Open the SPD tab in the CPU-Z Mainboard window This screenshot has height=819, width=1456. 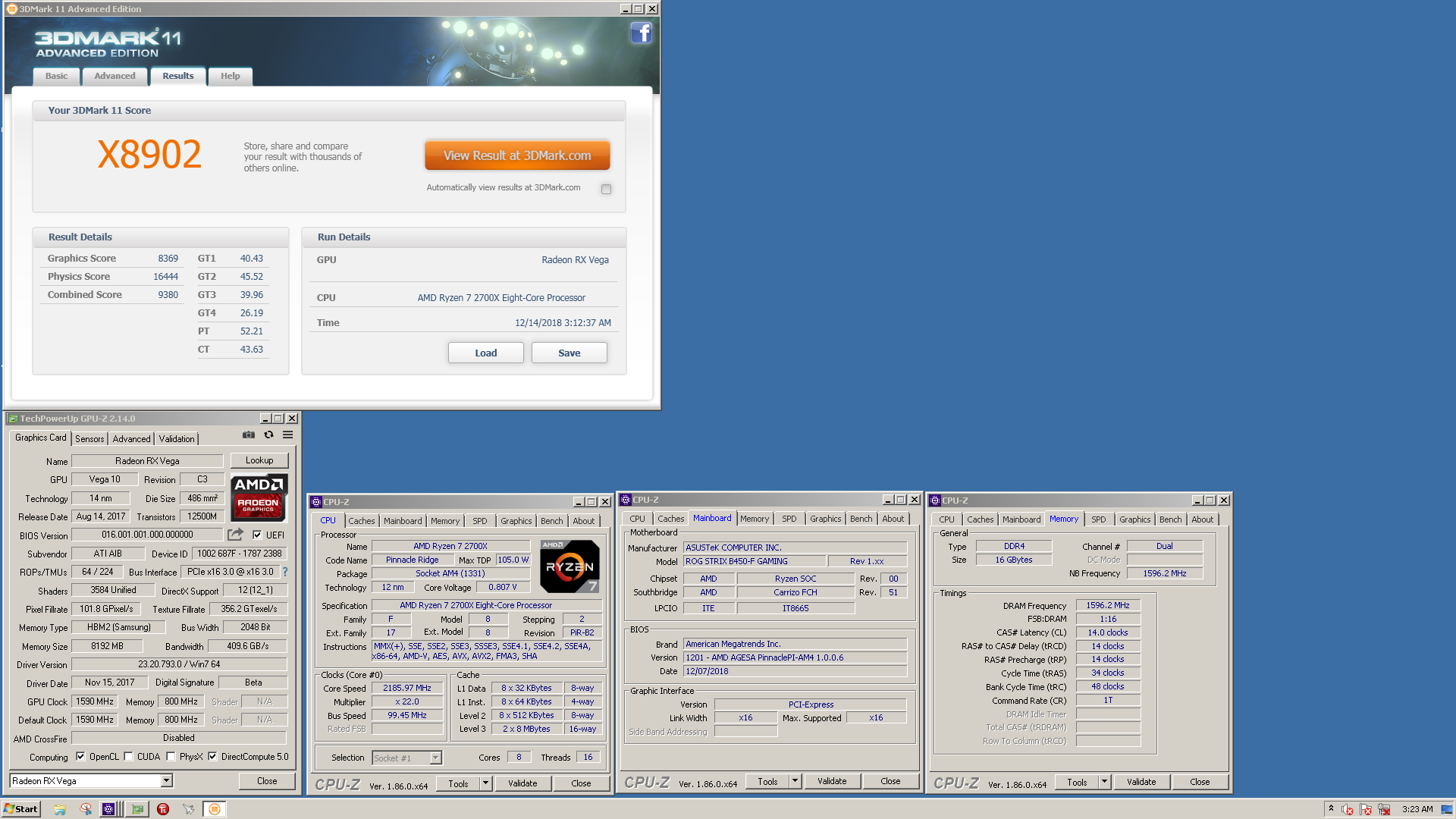click(x=789, y=519)
